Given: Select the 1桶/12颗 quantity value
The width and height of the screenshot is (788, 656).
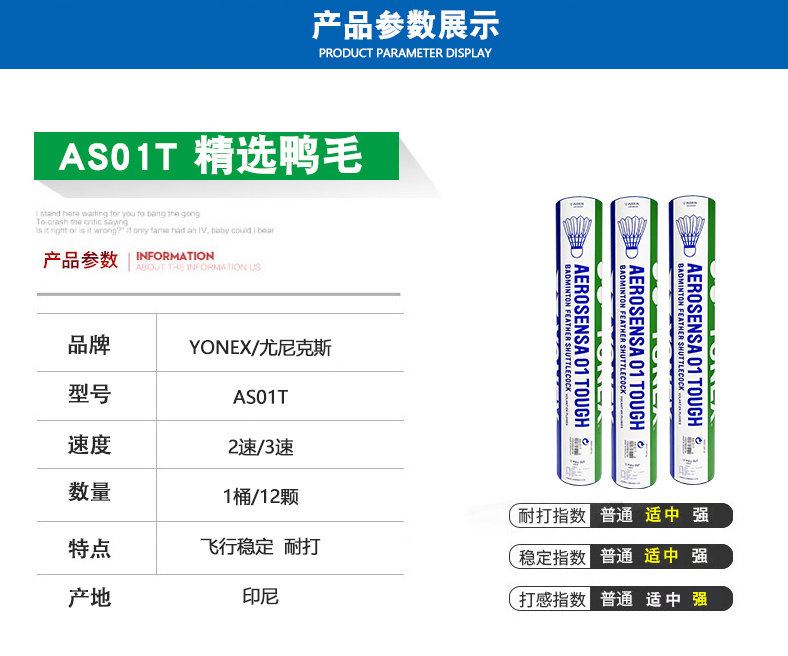Looking at the screenshot, I should 260,497.
